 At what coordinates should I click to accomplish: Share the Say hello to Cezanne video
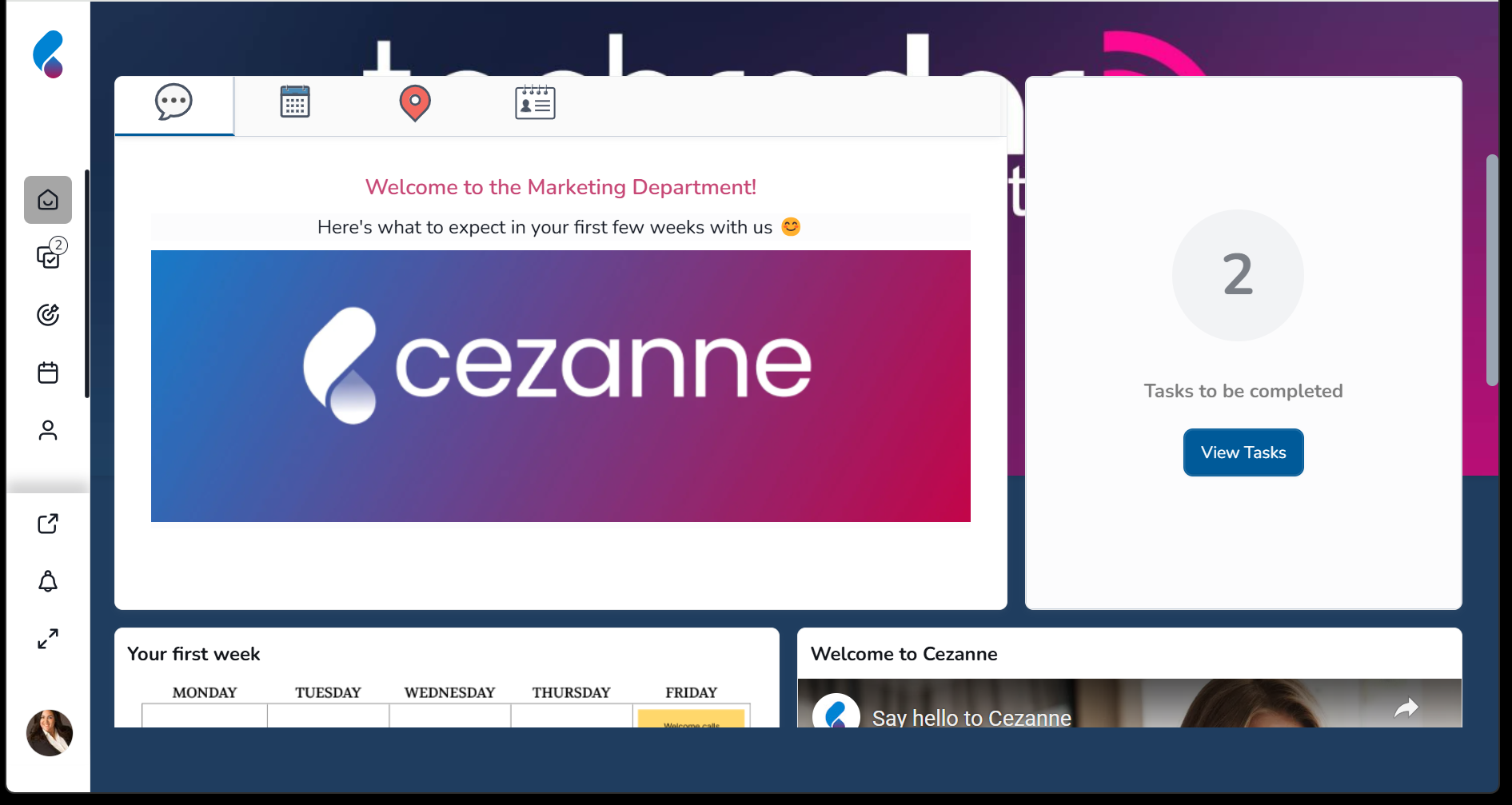coord(1406,707)
